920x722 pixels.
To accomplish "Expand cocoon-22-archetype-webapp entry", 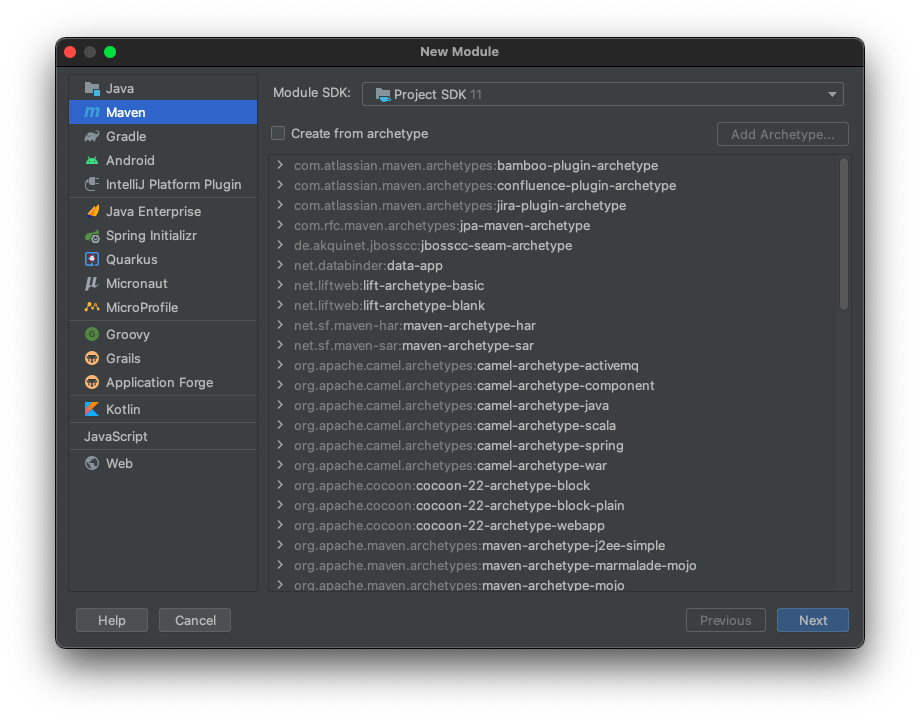I will click(280, 525).
